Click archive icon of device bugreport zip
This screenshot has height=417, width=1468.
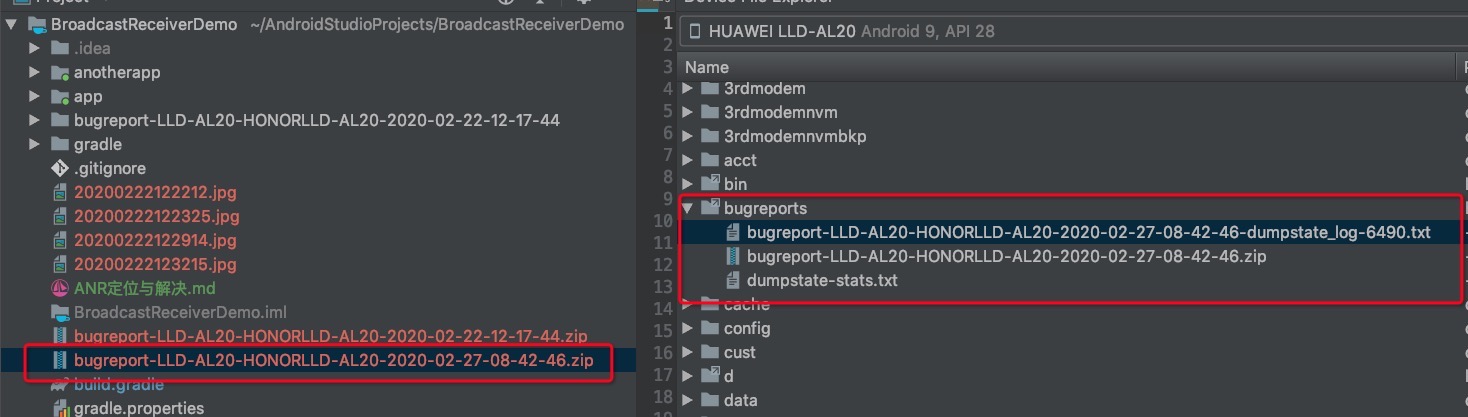pyautogui.click(x=733, y=256)
